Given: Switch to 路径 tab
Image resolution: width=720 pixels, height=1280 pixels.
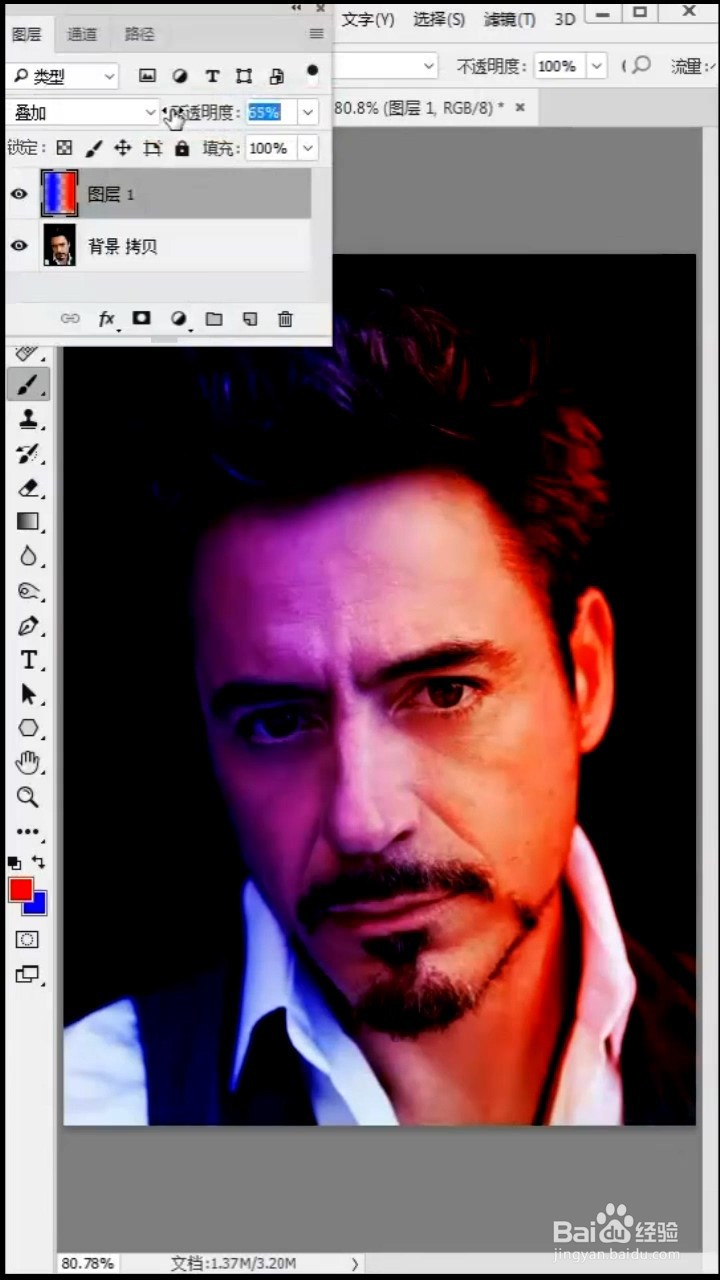Looking at the screenshot, I should coord(140,34).
